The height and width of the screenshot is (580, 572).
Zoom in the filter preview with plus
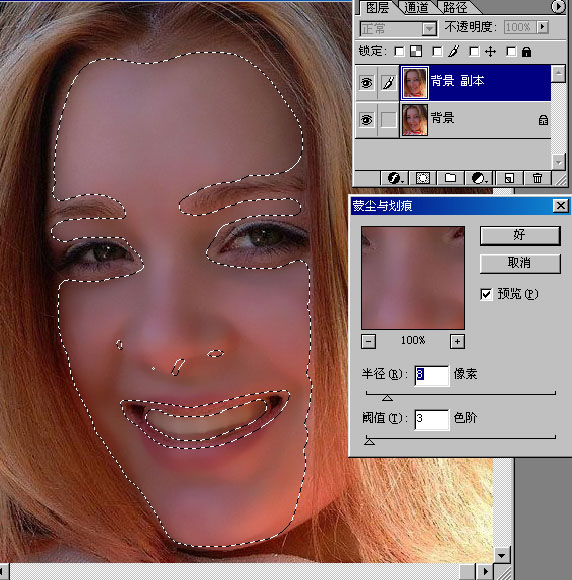tap(457, 341)
